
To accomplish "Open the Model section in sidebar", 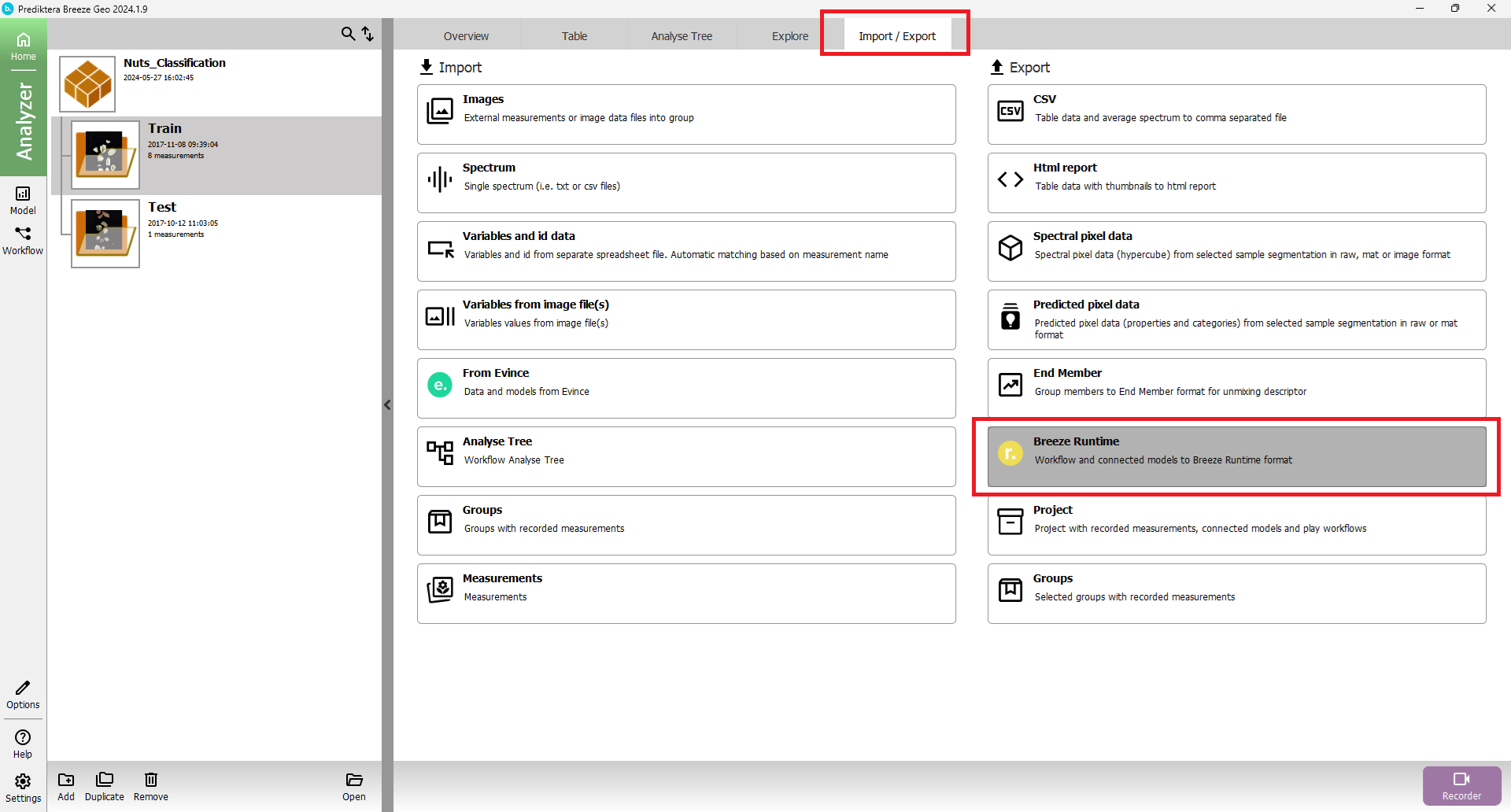I will 23,200.
